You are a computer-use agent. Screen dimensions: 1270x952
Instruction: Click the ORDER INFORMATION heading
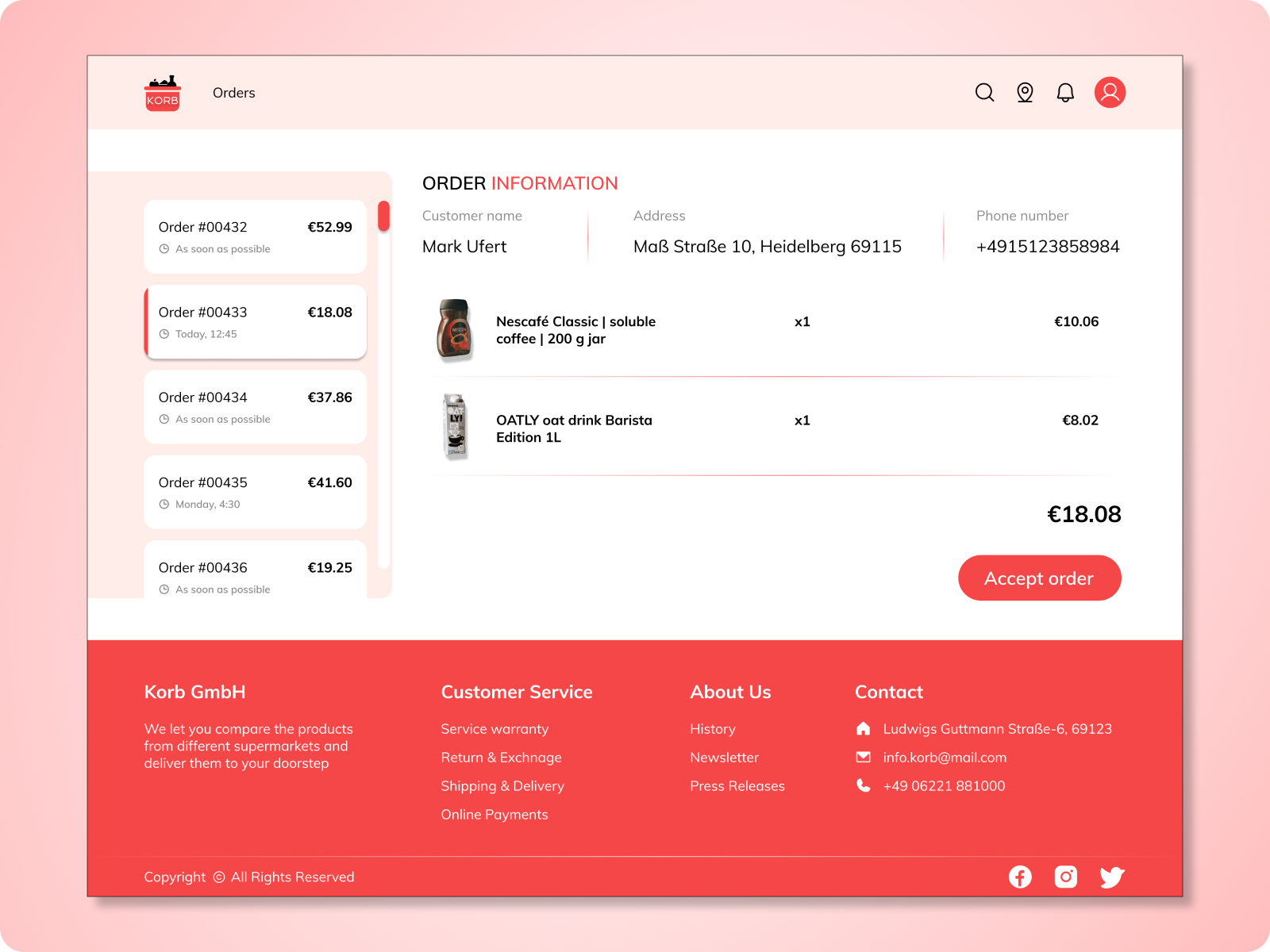520,183
